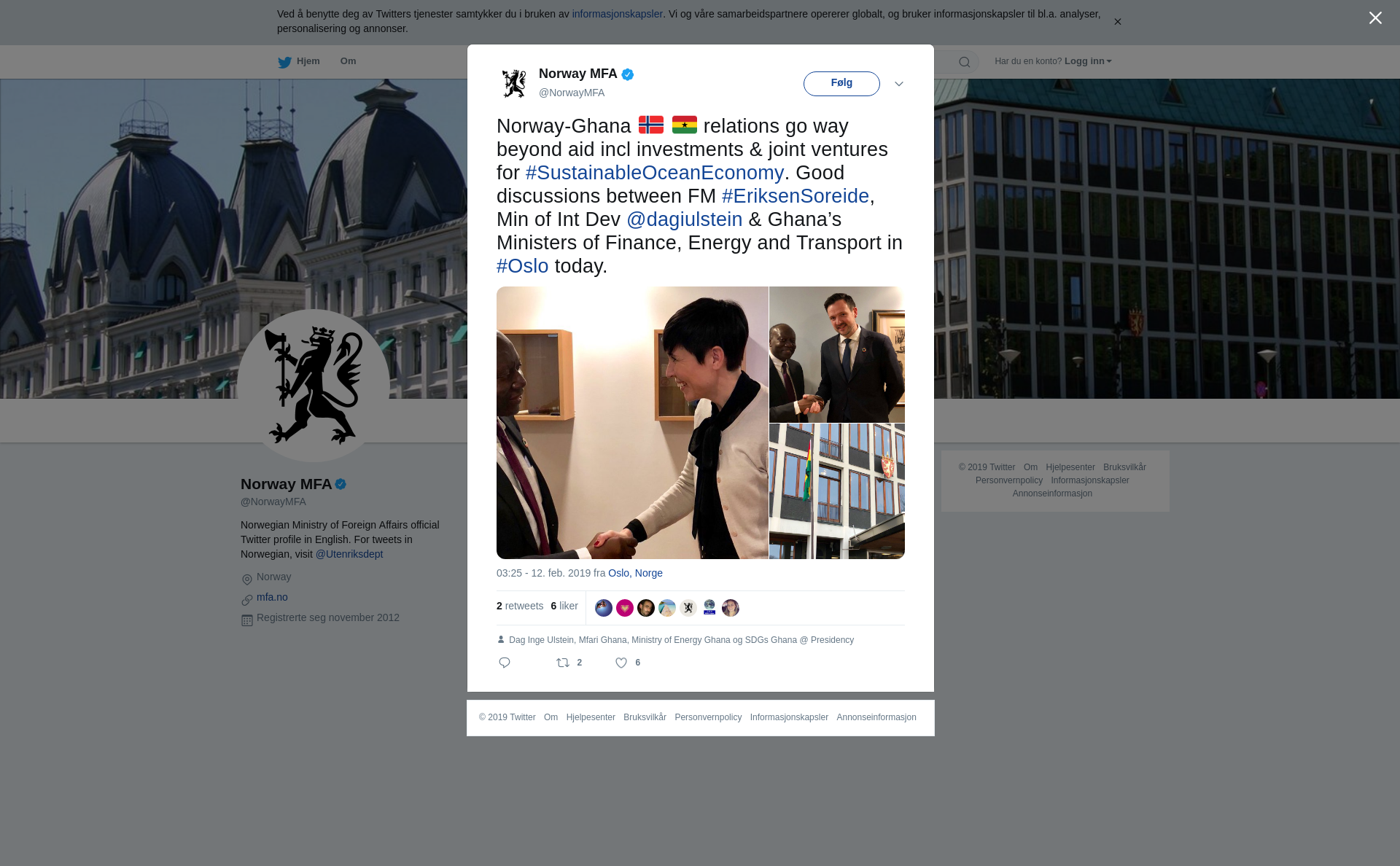This screenshot has height=866, width=1400.
Task: Click the search magnifier icon
Action: (x=965, y=62)
